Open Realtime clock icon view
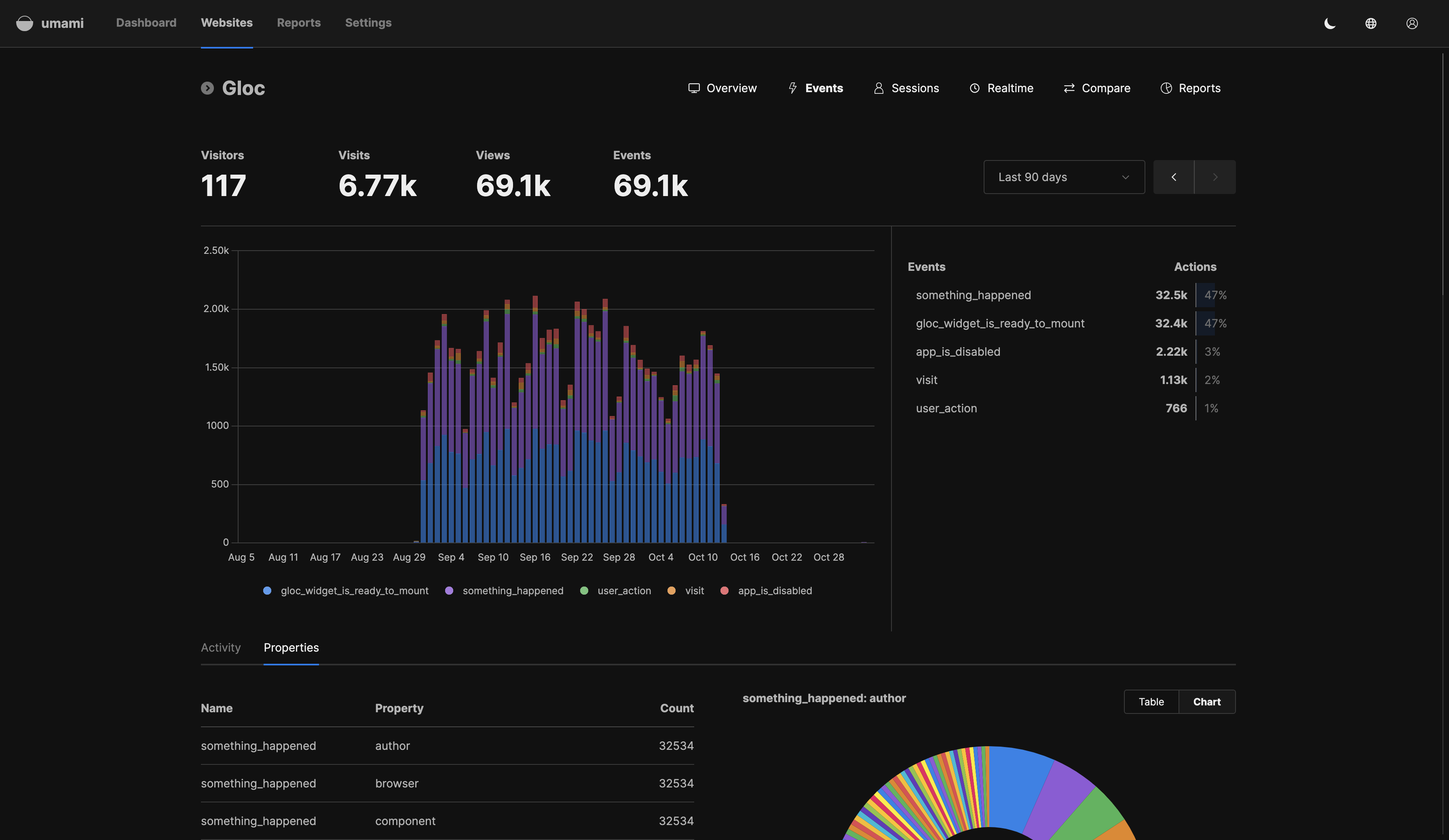This screenshot has height=840, width=1449. (1001, 88)
